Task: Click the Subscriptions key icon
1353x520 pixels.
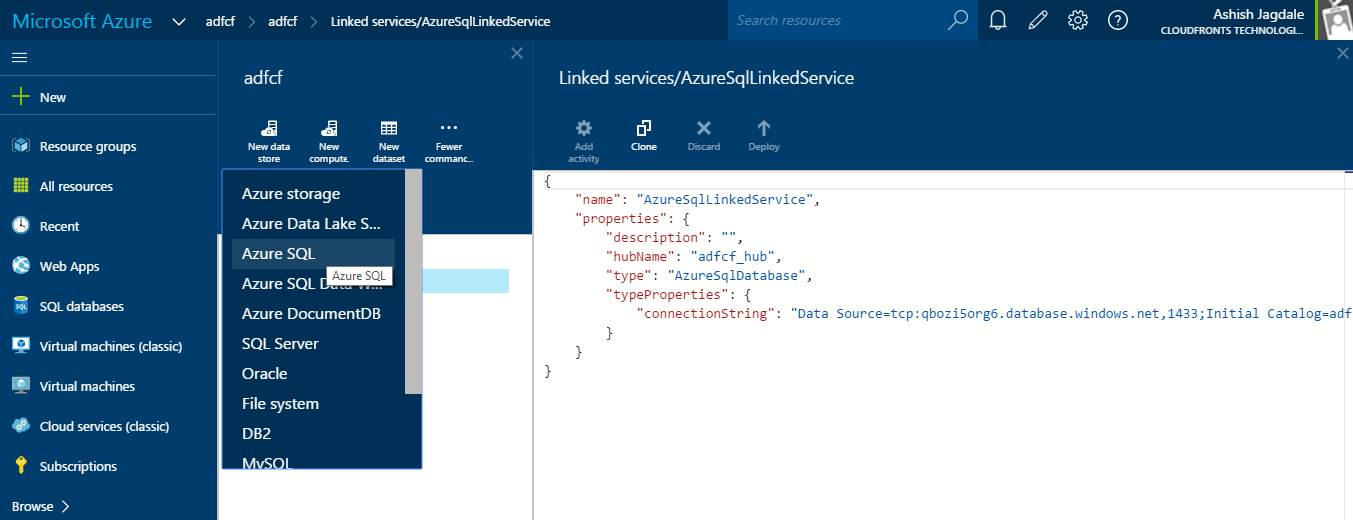Action: [20, 466]
